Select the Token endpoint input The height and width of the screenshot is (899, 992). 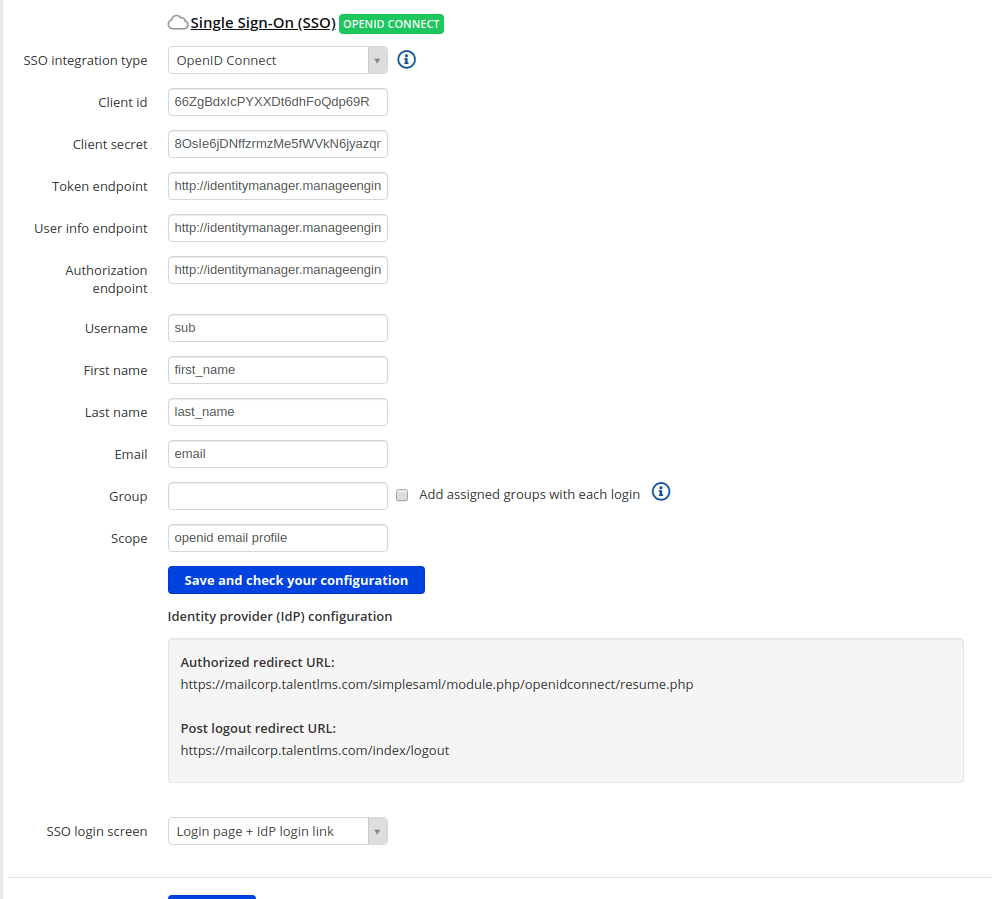(277, 186)
